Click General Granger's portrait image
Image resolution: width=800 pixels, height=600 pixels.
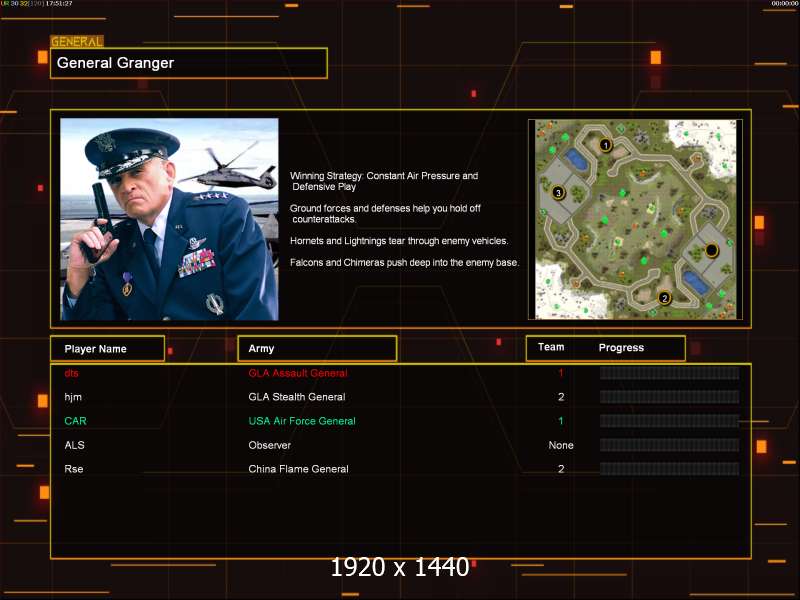[x=169, y=219]
